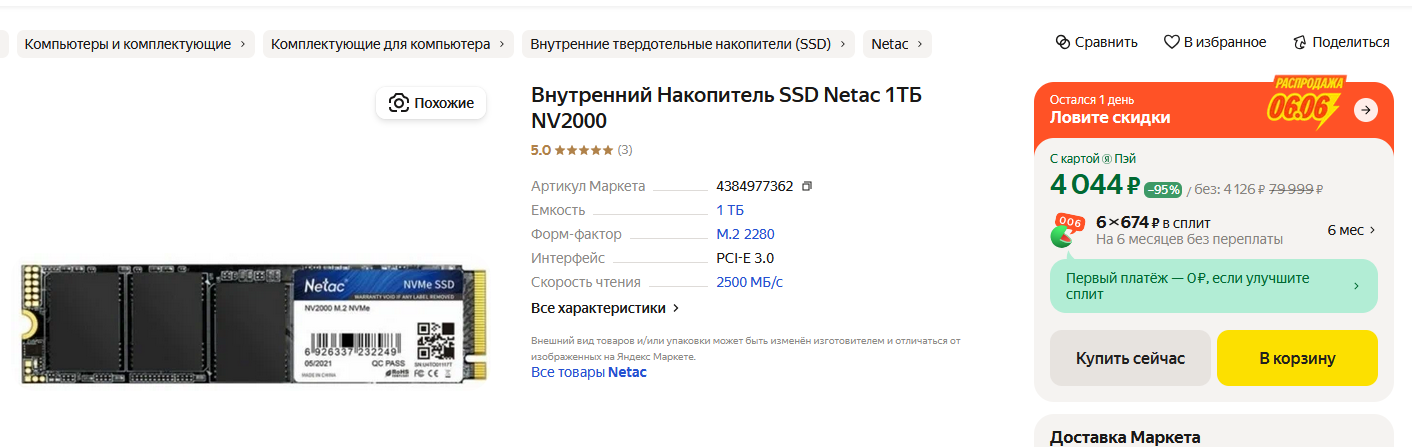This screenshot has height=447, width=1412.
Task: Open the Netac breadcrumb
Action: click(x=896, y=44)
